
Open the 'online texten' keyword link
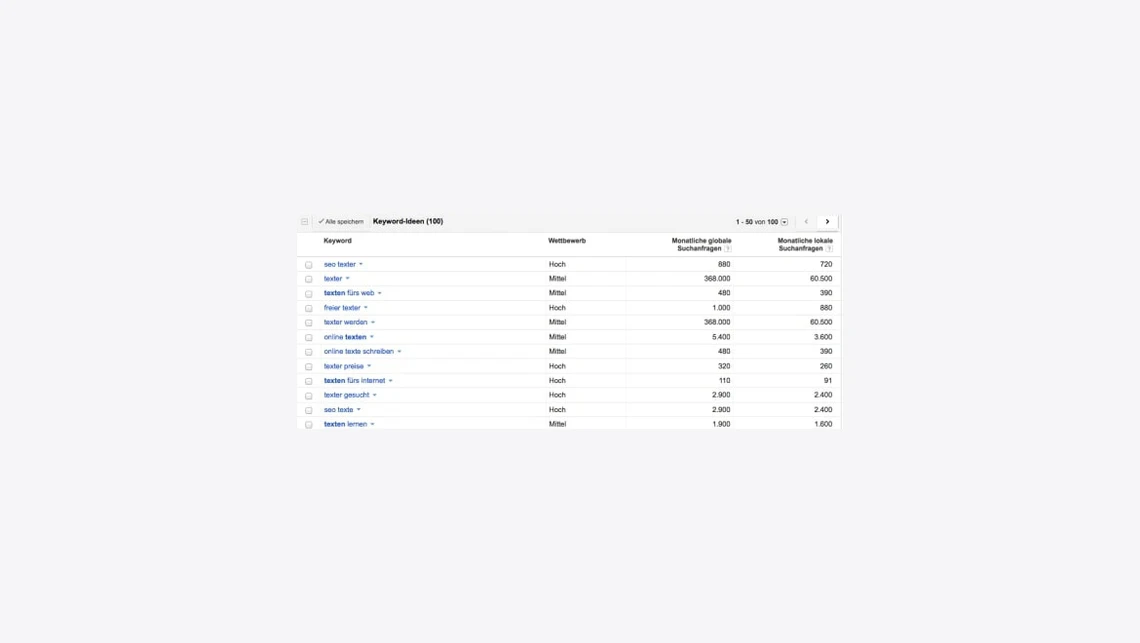pyautogui.click(x=345, y=337)
